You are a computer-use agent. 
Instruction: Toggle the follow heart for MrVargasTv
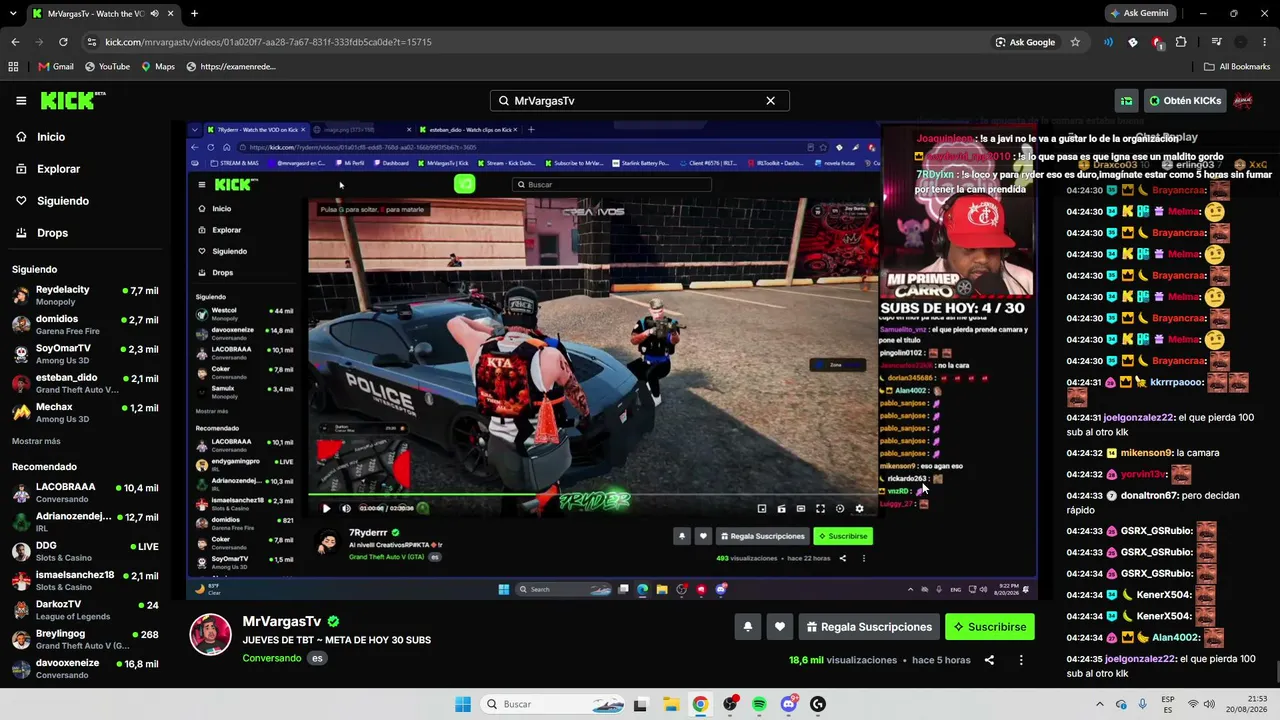point(780,627)
